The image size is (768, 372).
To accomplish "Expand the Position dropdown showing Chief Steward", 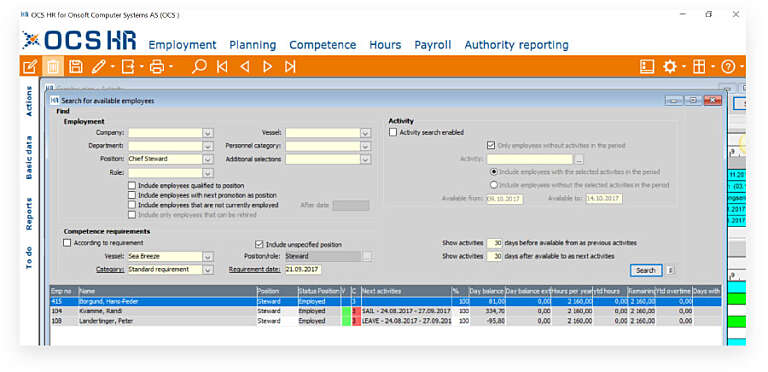I will [x=208, y=159].
